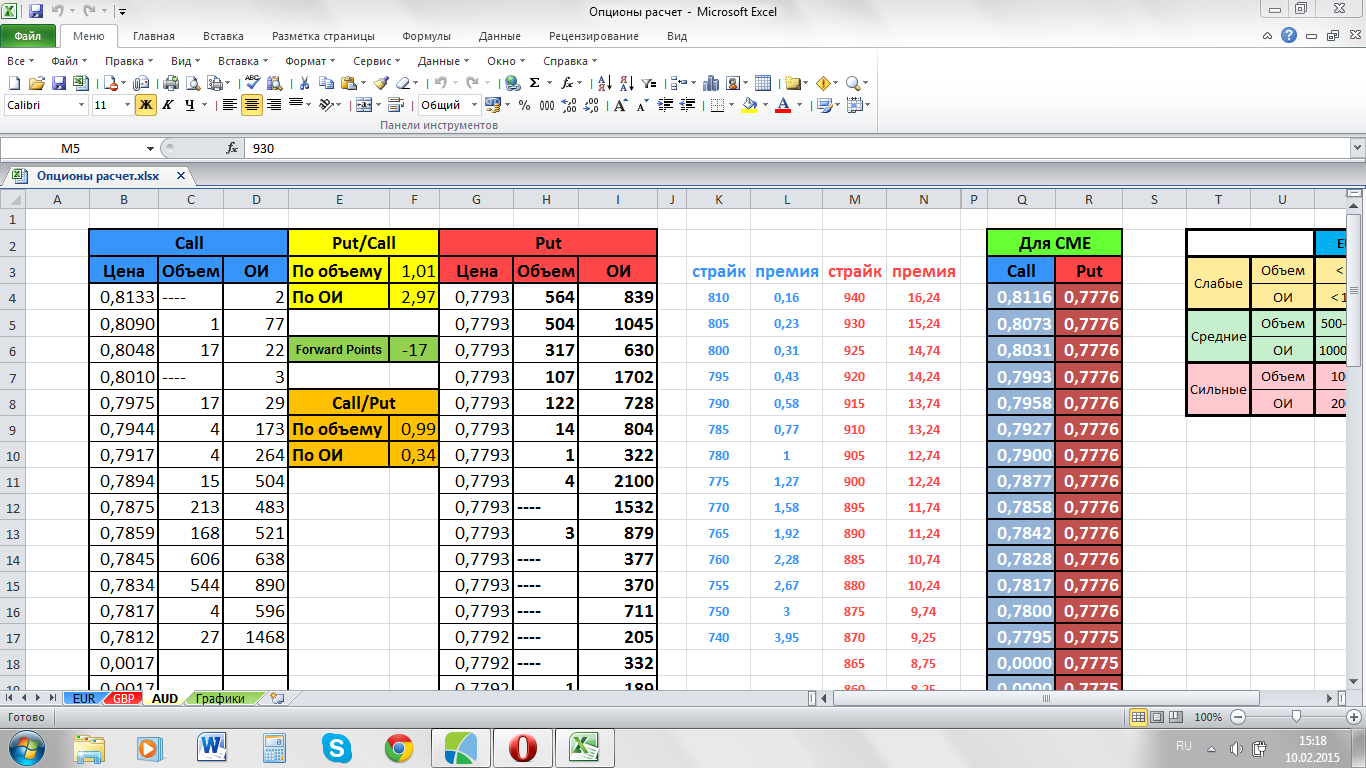Viewport: 1366px width, 768px height.
Task: Switch to the Главная ribbon tab
Action: point(153,36)
